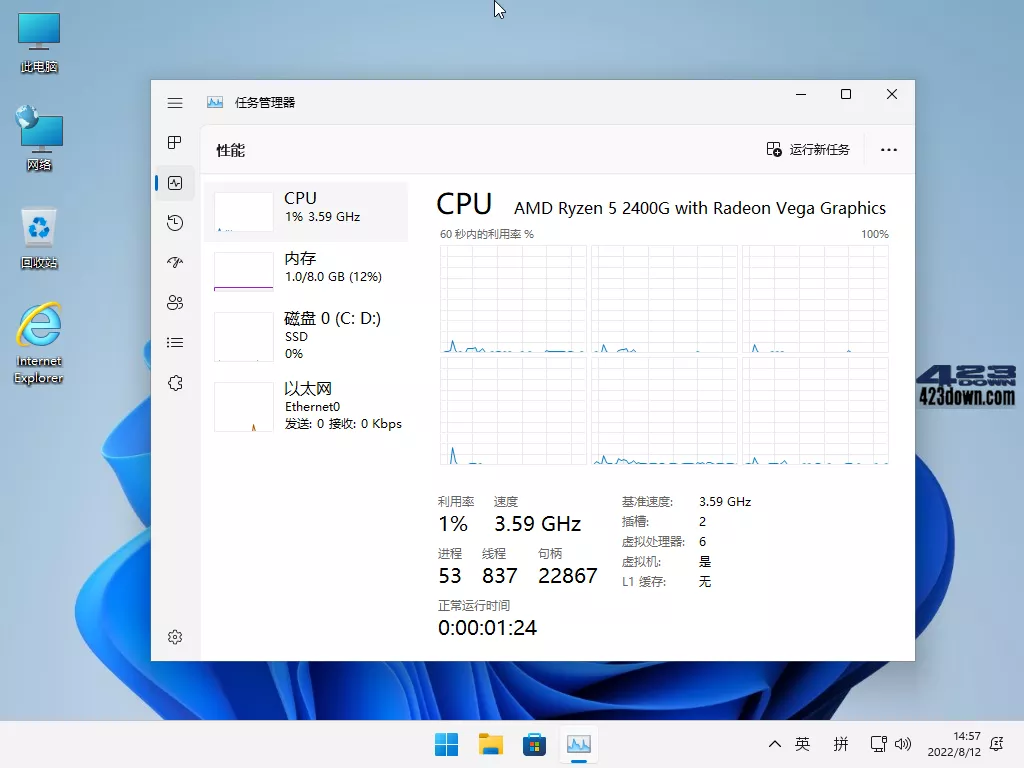Open the Details page icon in sidebar
Image resolution: width=1024 pixels, height=768 pixels.
[175, 343]
